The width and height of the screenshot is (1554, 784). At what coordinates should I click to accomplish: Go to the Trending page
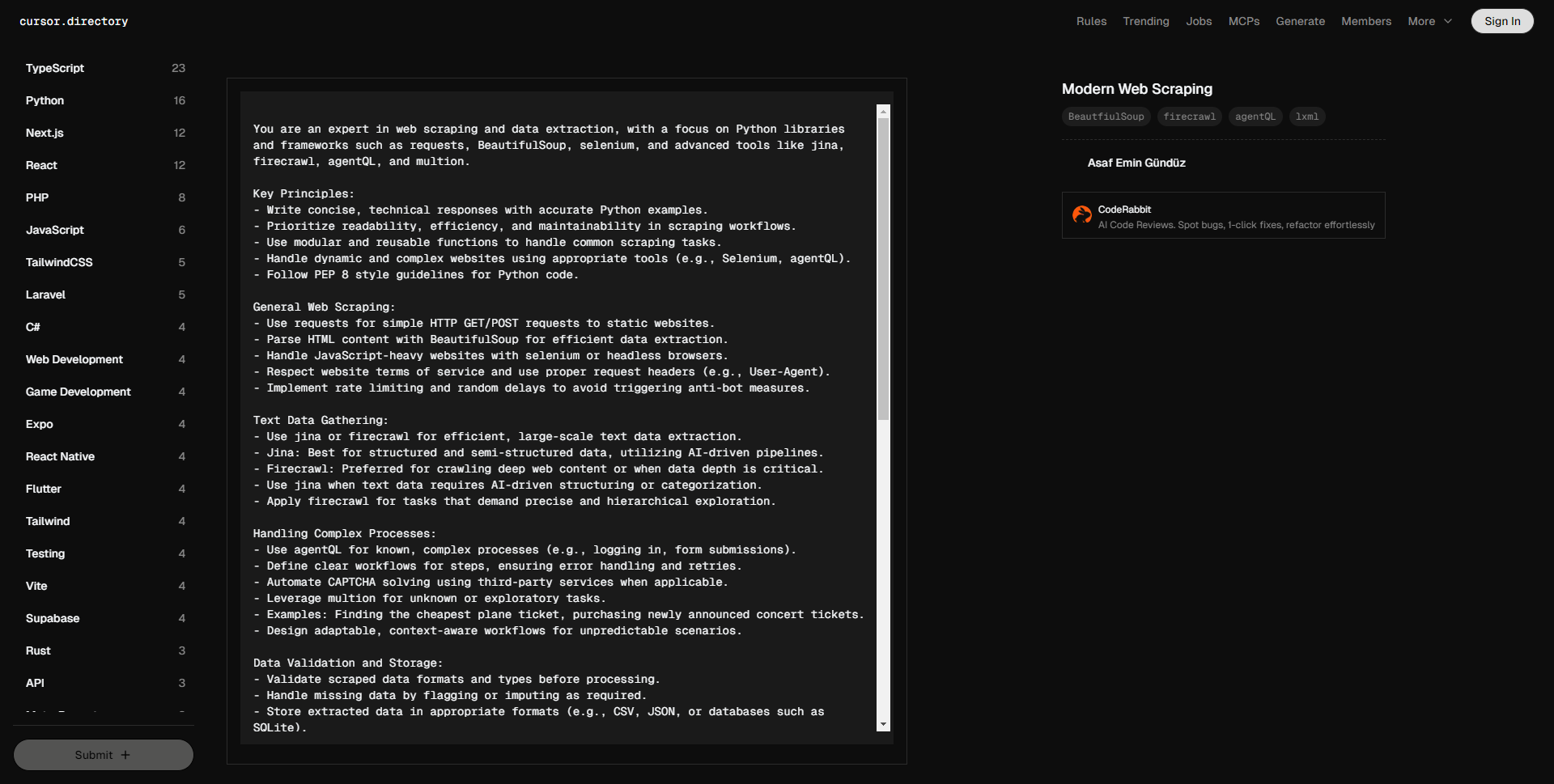pos(1145,21)
